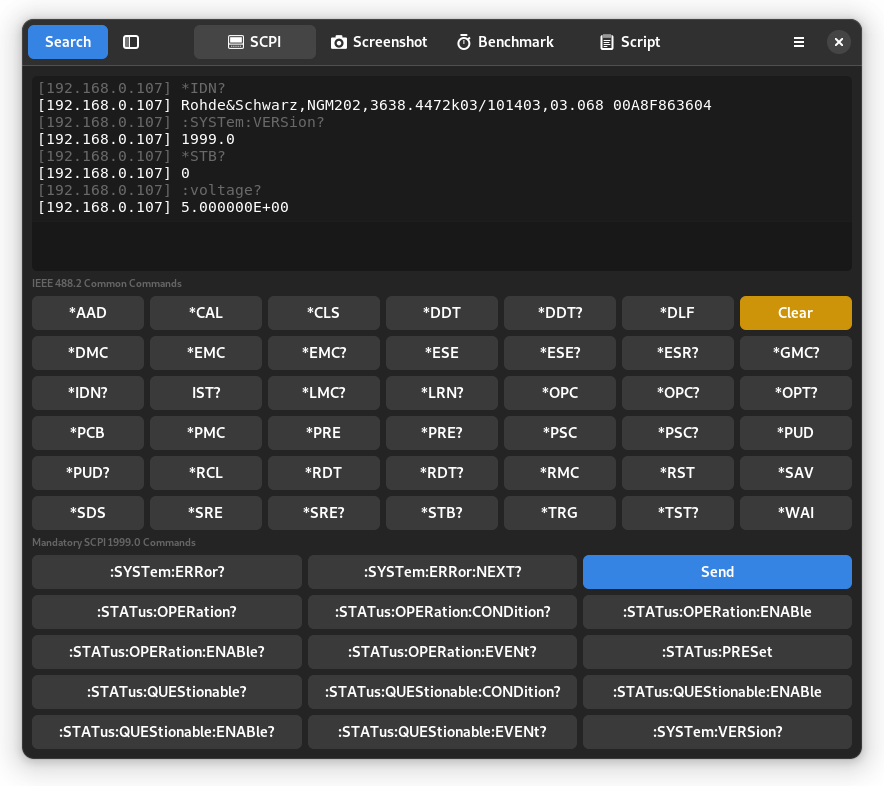
Task: Click the *SRE command button
Action: (206, 513)
